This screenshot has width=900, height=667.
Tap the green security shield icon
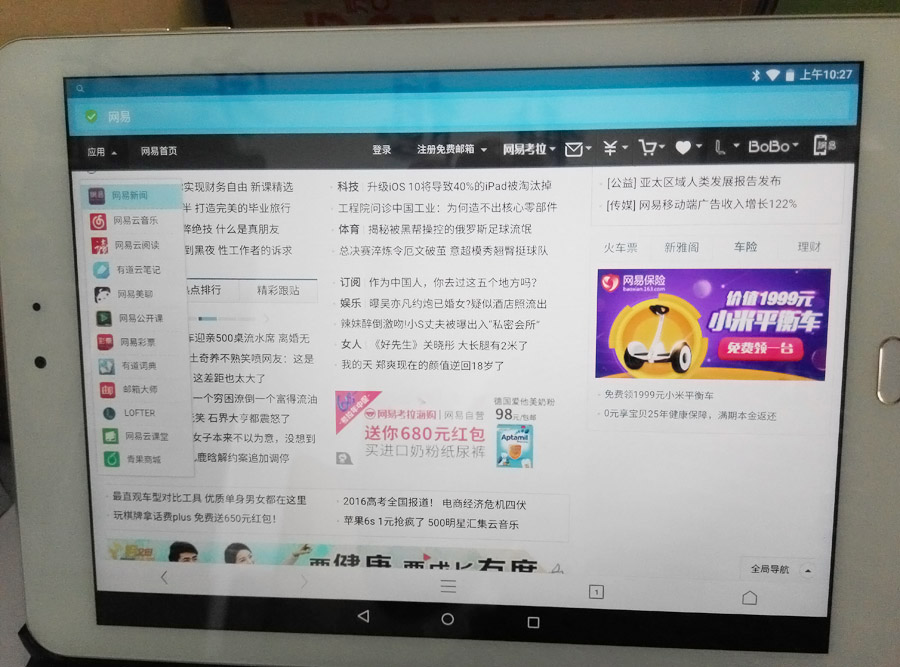pos(91,117)
